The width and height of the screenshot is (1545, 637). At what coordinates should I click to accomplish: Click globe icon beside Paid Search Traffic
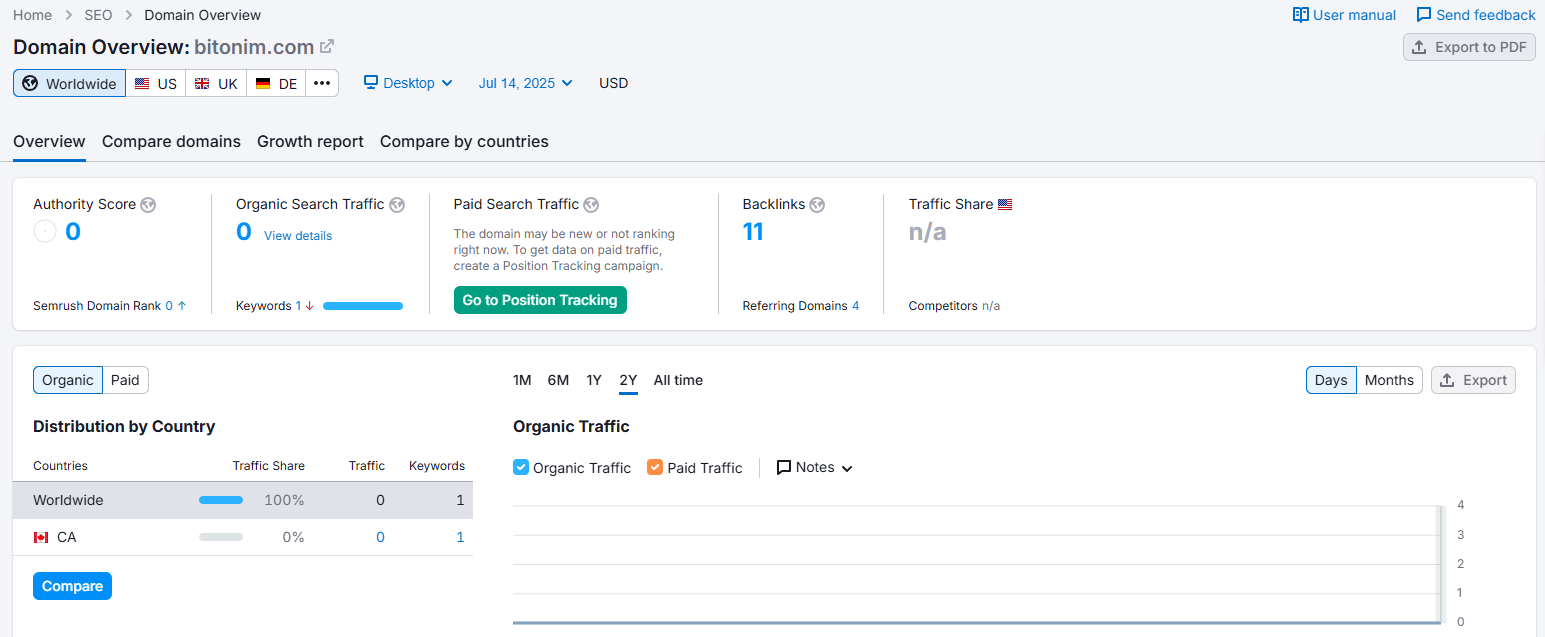[x=591, y=205]
